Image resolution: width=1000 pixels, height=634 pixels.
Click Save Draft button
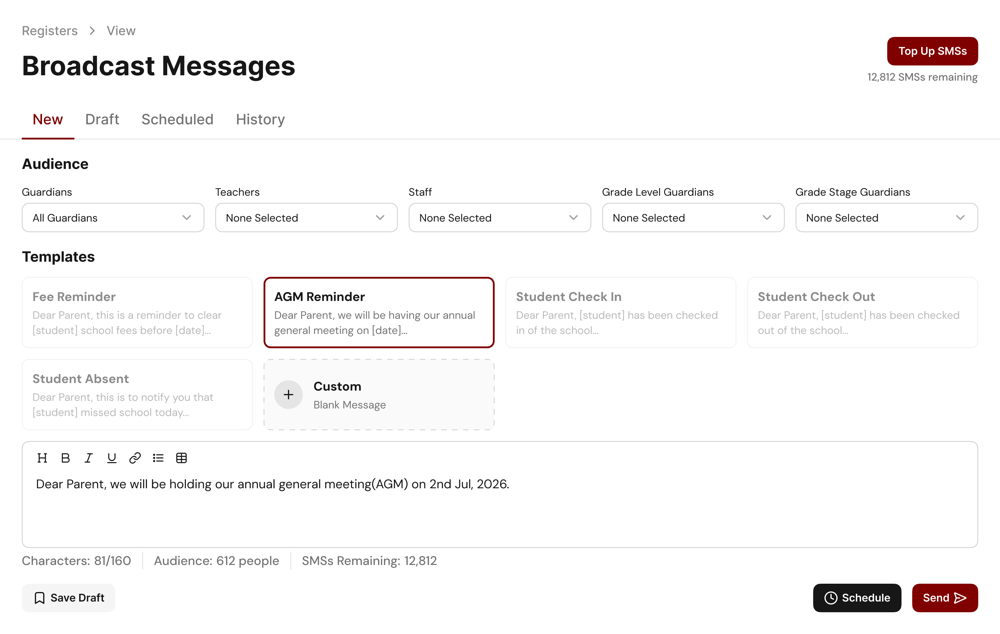68,598
